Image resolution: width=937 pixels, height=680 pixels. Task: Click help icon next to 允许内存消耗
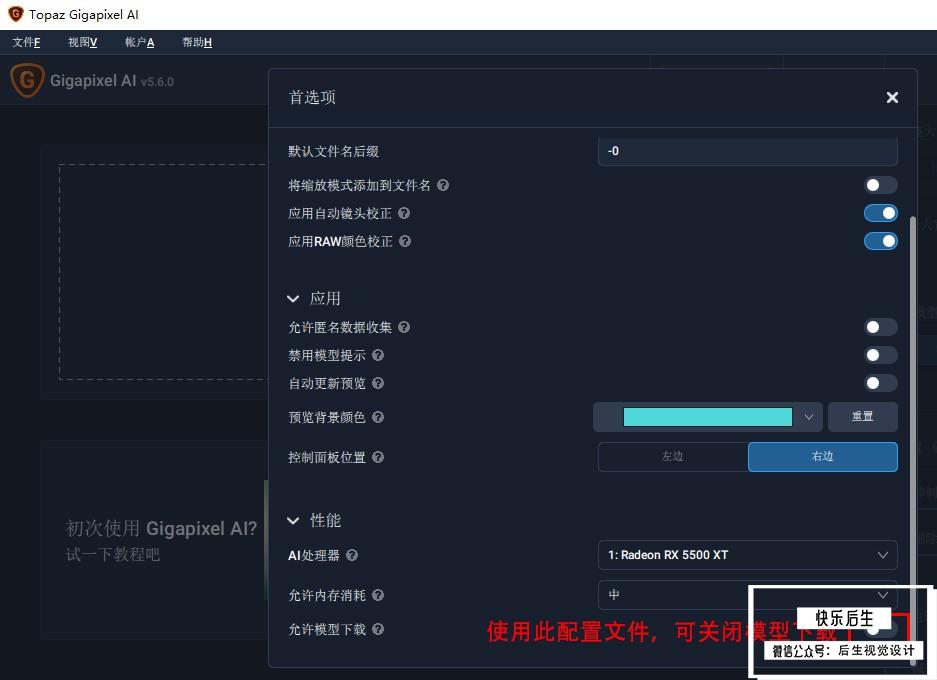click(378, 595)
